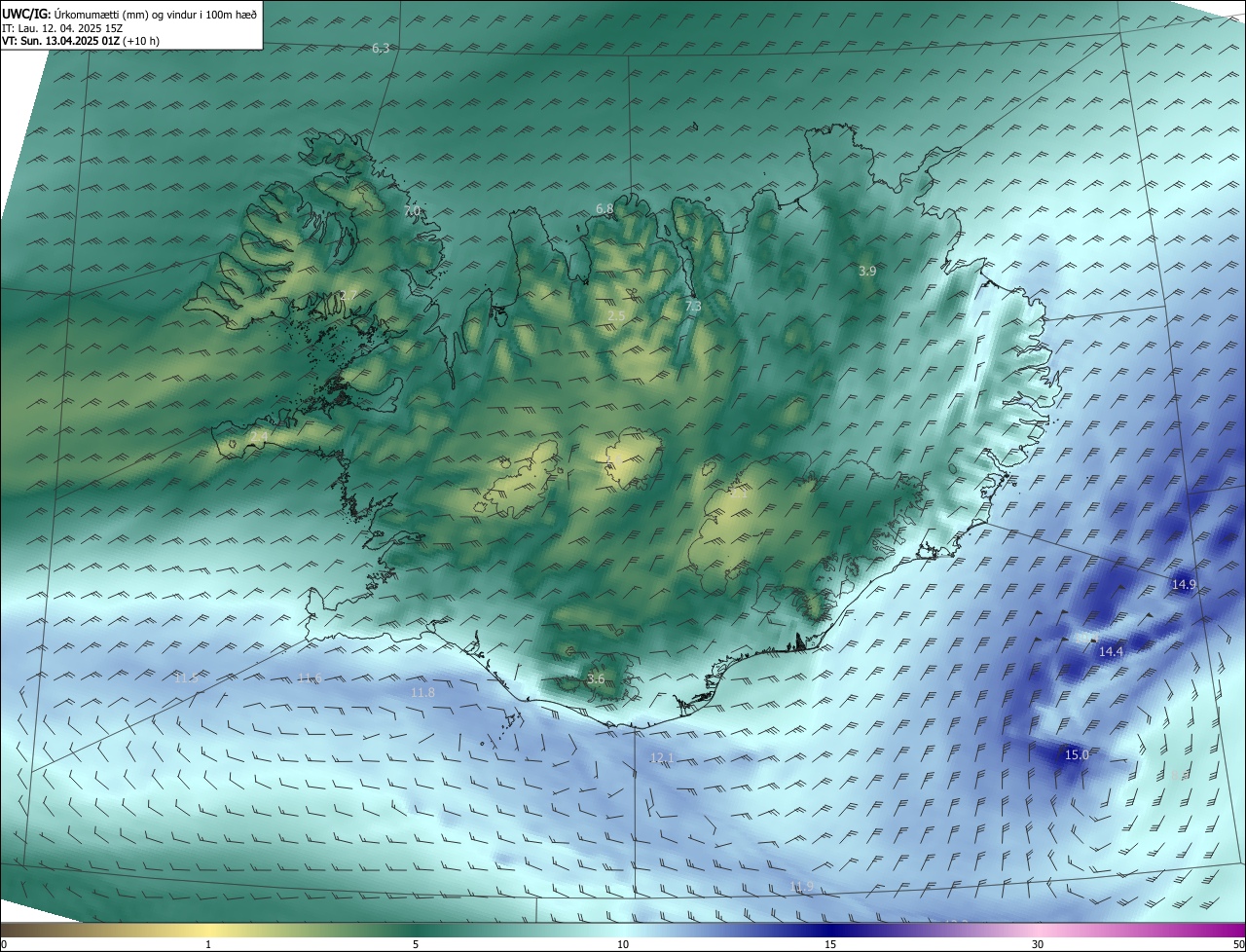Click the 6.3 value label on the map
Image resolution: width=1246 pixels, height=952 pixels.
pos(381,48)
